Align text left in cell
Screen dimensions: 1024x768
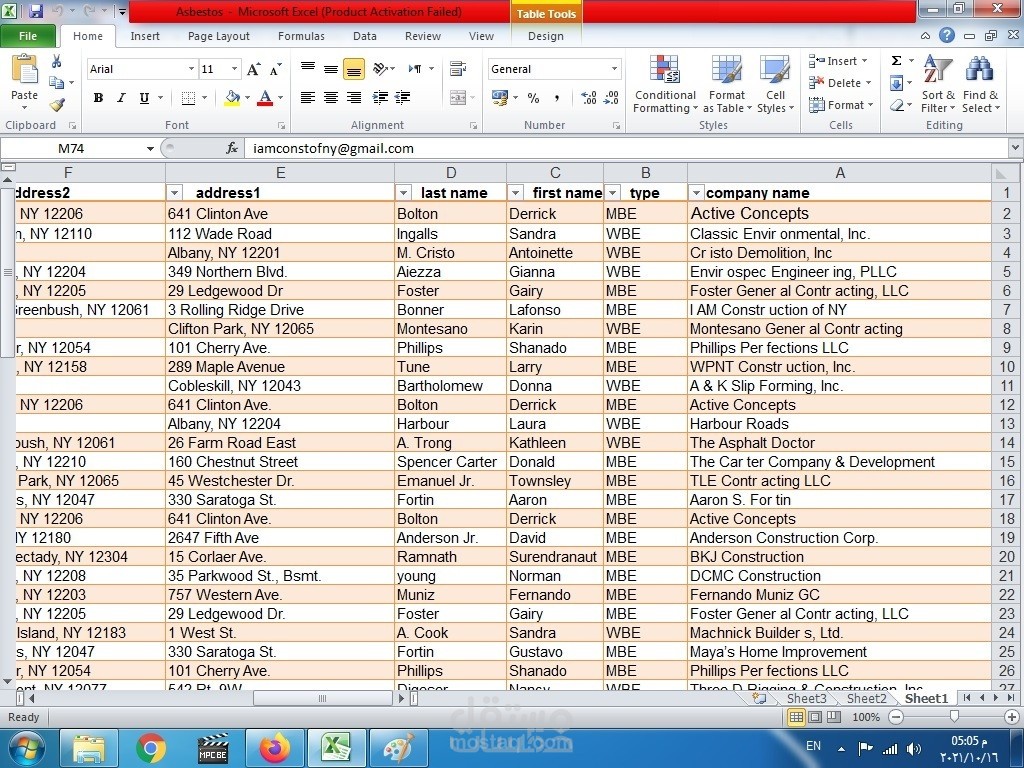tap(308, 98)
